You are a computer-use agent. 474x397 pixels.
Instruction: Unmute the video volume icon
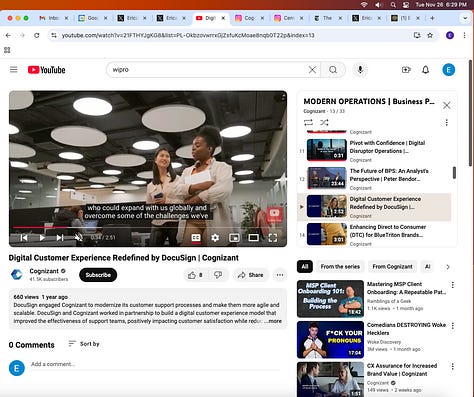pos(79,237)
